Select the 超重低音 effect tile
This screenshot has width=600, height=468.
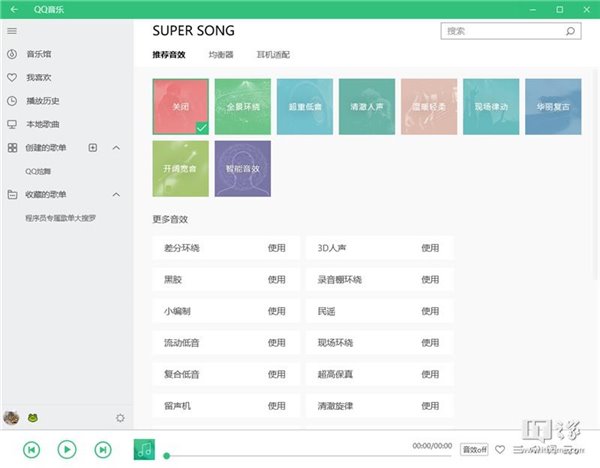[305, 107]
